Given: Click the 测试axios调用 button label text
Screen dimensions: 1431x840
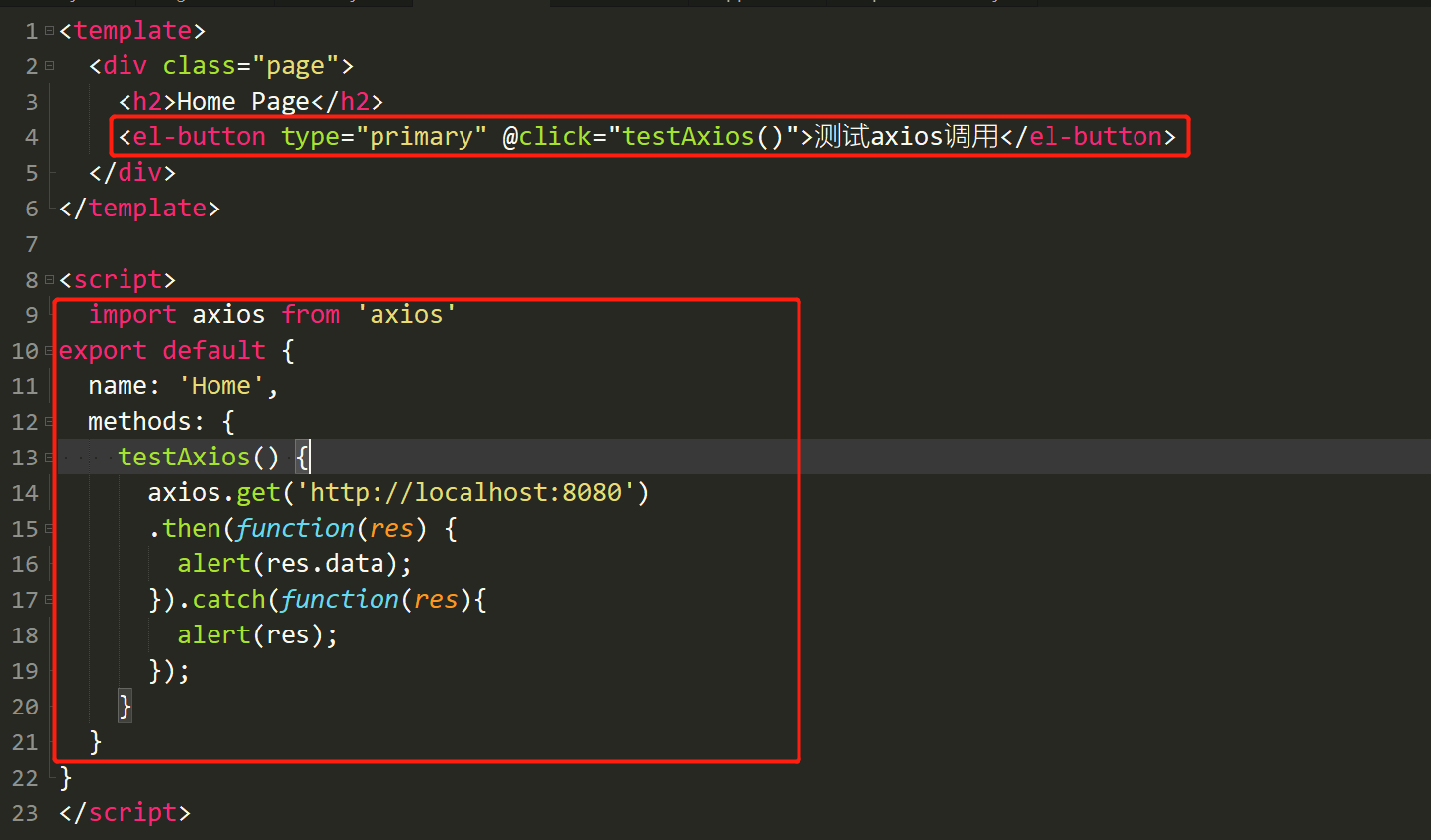Looking at the screenshot, I should tap(904, 136).
